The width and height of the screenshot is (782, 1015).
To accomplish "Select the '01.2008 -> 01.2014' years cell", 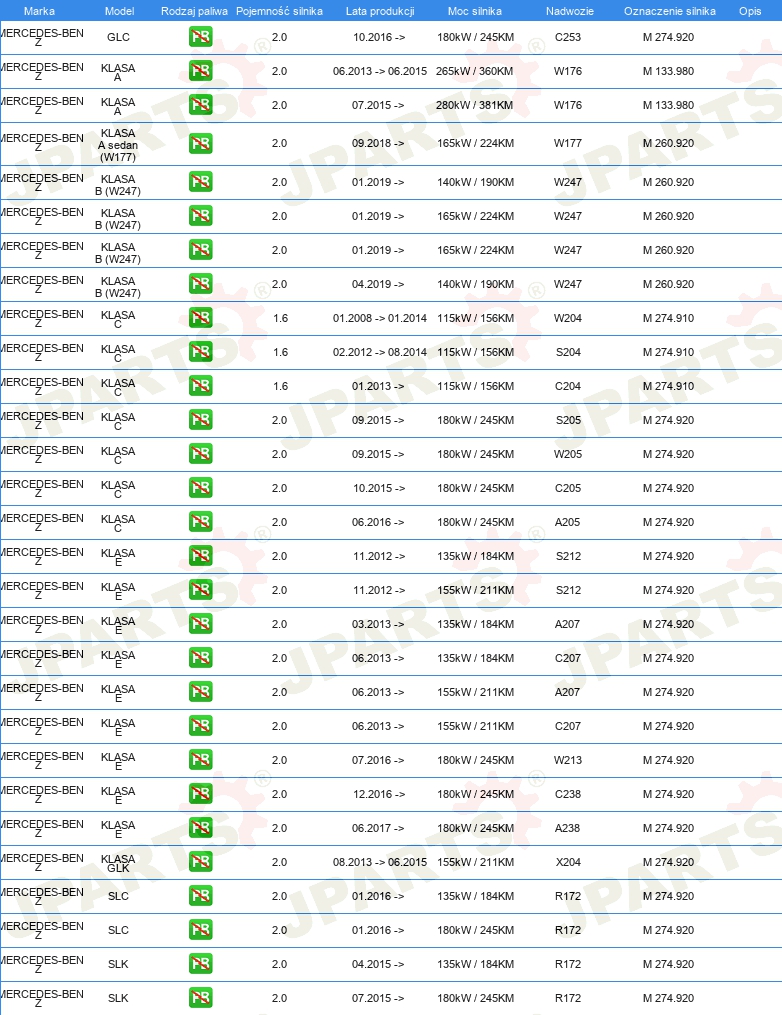I will pos(380,318).
